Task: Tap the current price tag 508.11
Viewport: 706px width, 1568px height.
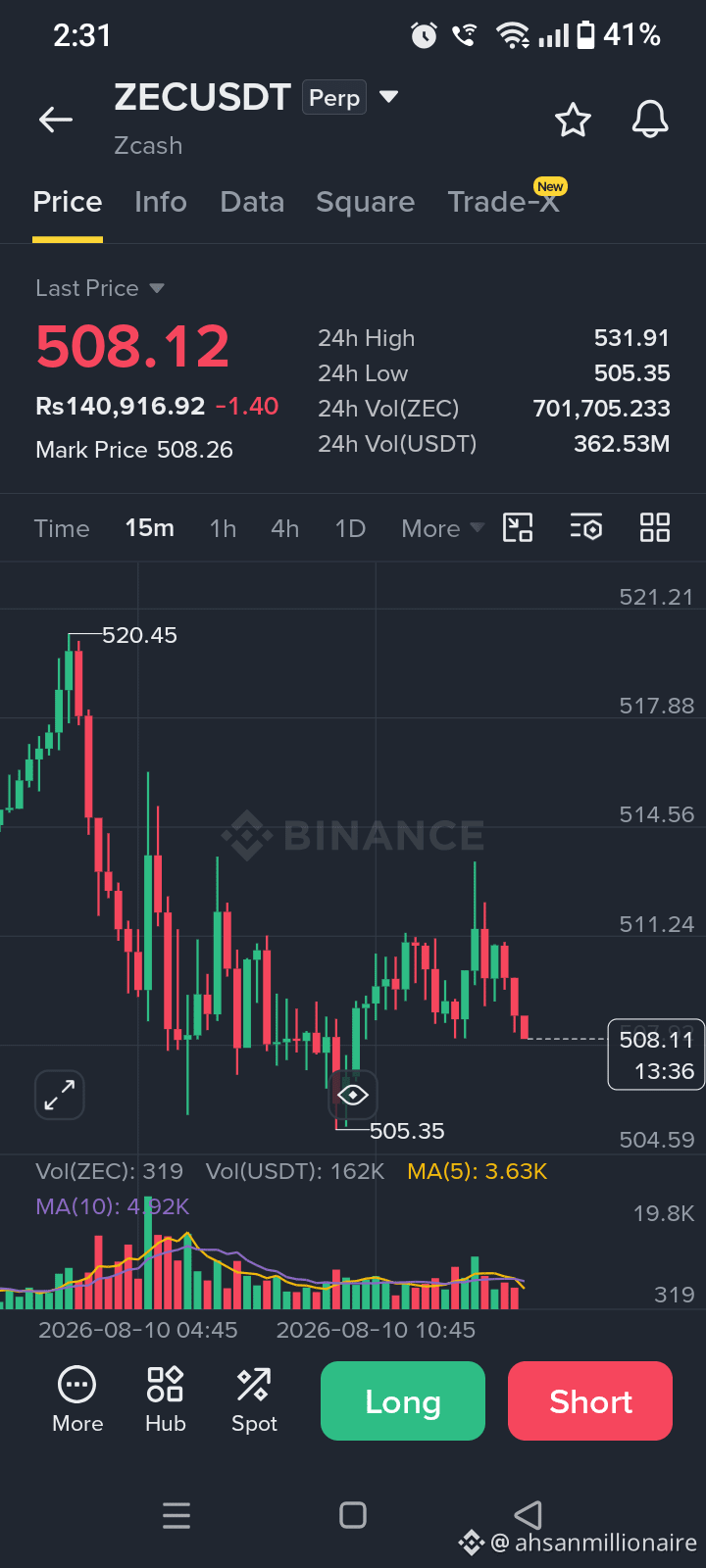Action: click(656, 1054)
